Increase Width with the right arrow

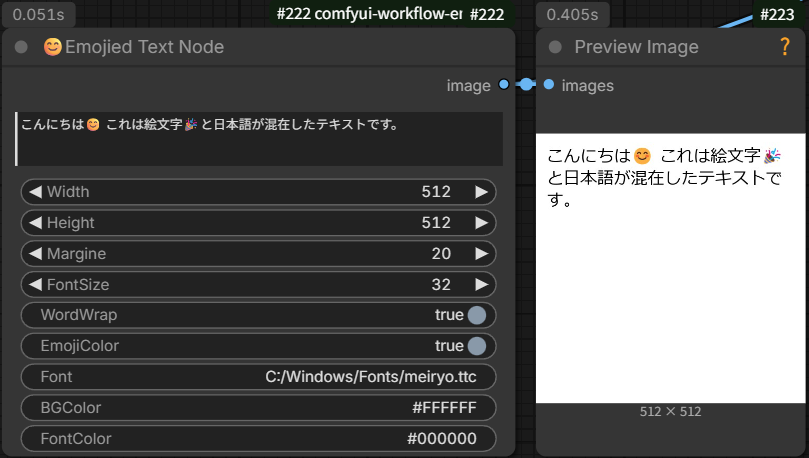click(481, 192)
